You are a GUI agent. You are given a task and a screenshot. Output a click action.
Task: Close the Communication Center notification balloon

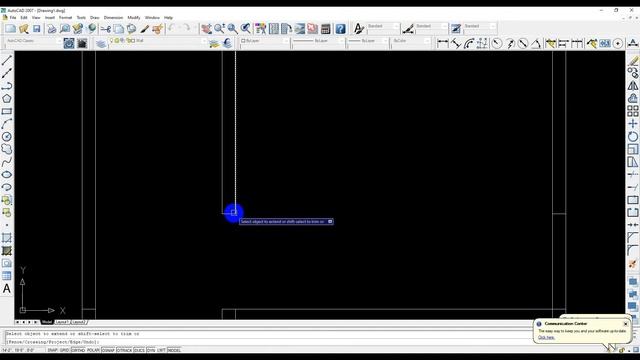626,324
